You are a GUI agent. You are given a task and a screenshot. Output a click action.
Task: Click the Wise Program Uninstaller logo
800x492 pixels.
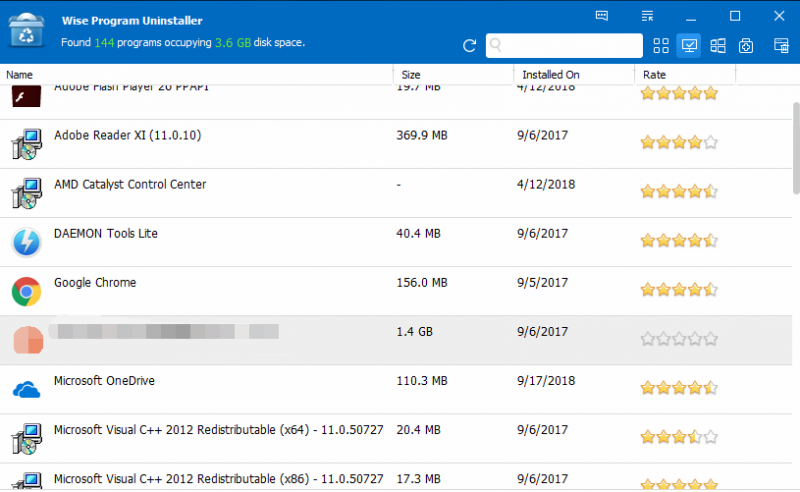[x=27, y=31]
